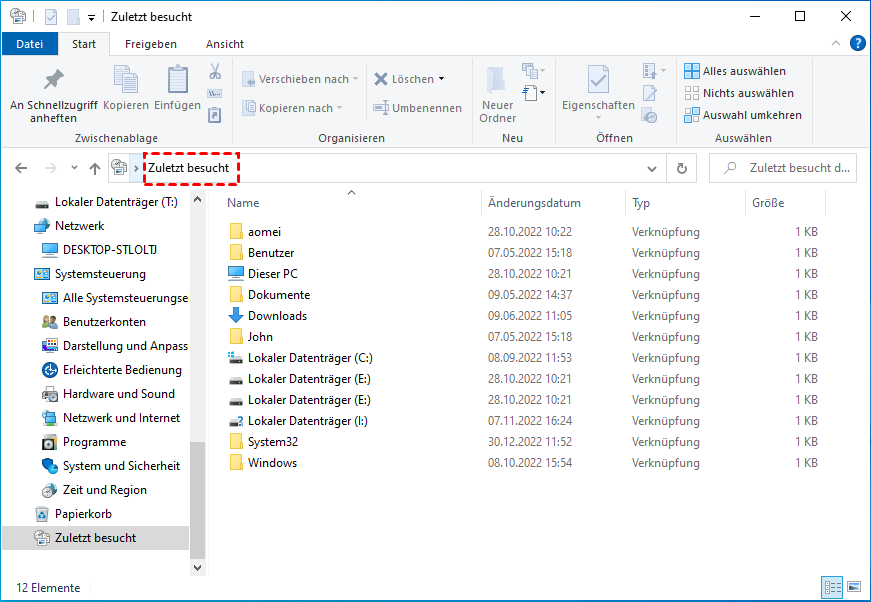This screenshot has height=602, width=871.
Task: Go up one level with up arrow
Action: 95,168
